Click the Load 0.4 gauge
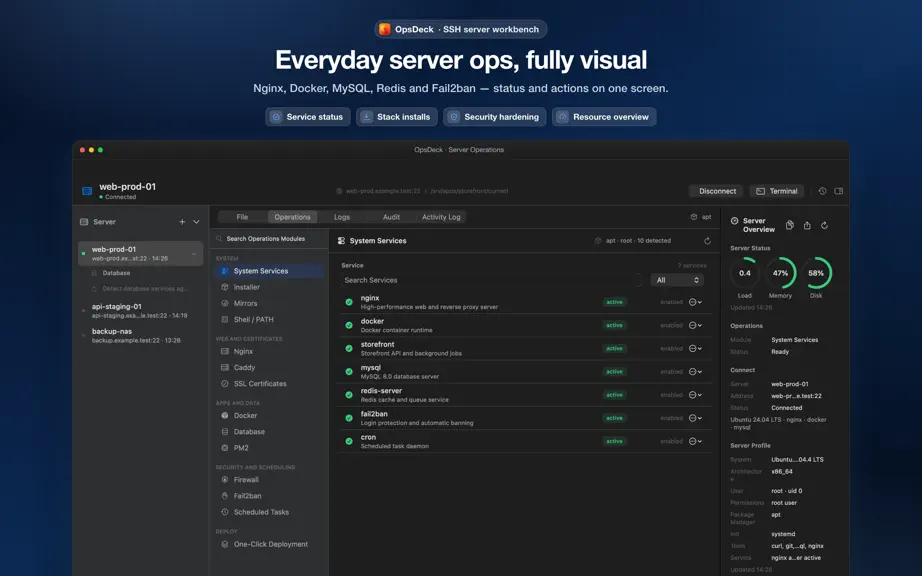The width and height of the screenshot is (922, 576). pos(744,273)
